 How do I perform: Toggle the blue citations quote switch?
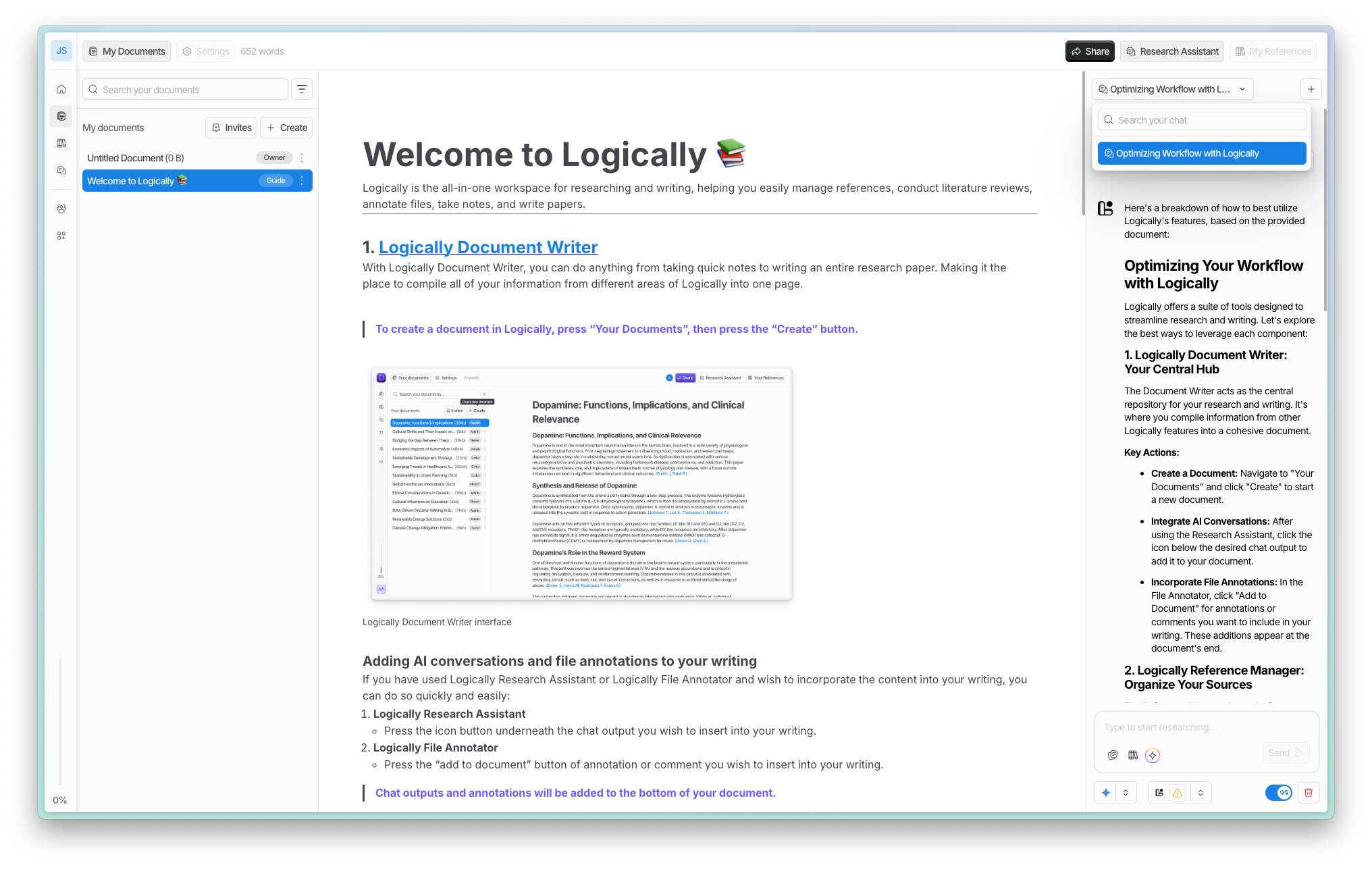pos(1278,793)
